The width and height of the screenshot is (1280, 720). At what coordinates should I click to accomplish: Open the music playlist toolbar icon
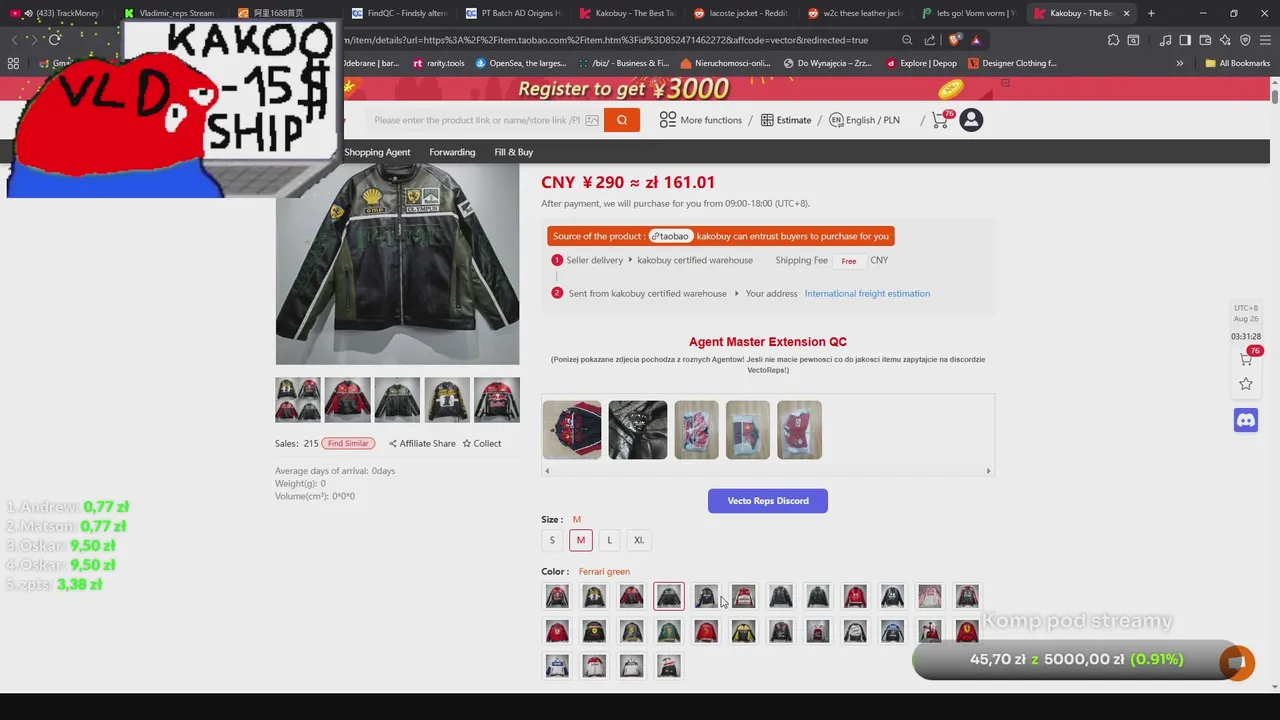tap(1165, 40)
